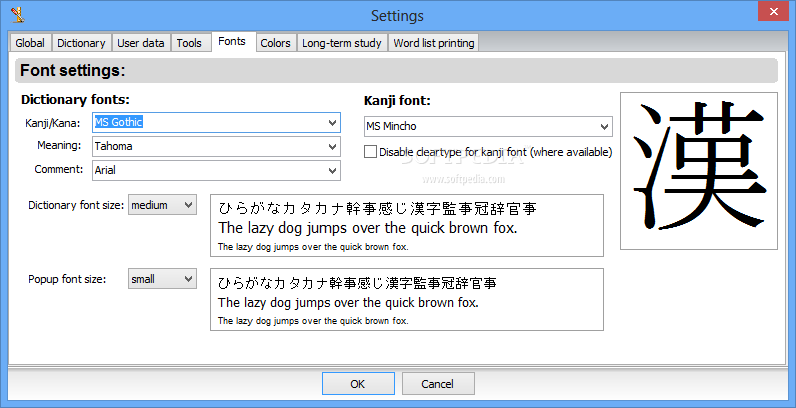Open the Comment font dropdown
Viewport: 796px width, 408px height.
point(216,171)
